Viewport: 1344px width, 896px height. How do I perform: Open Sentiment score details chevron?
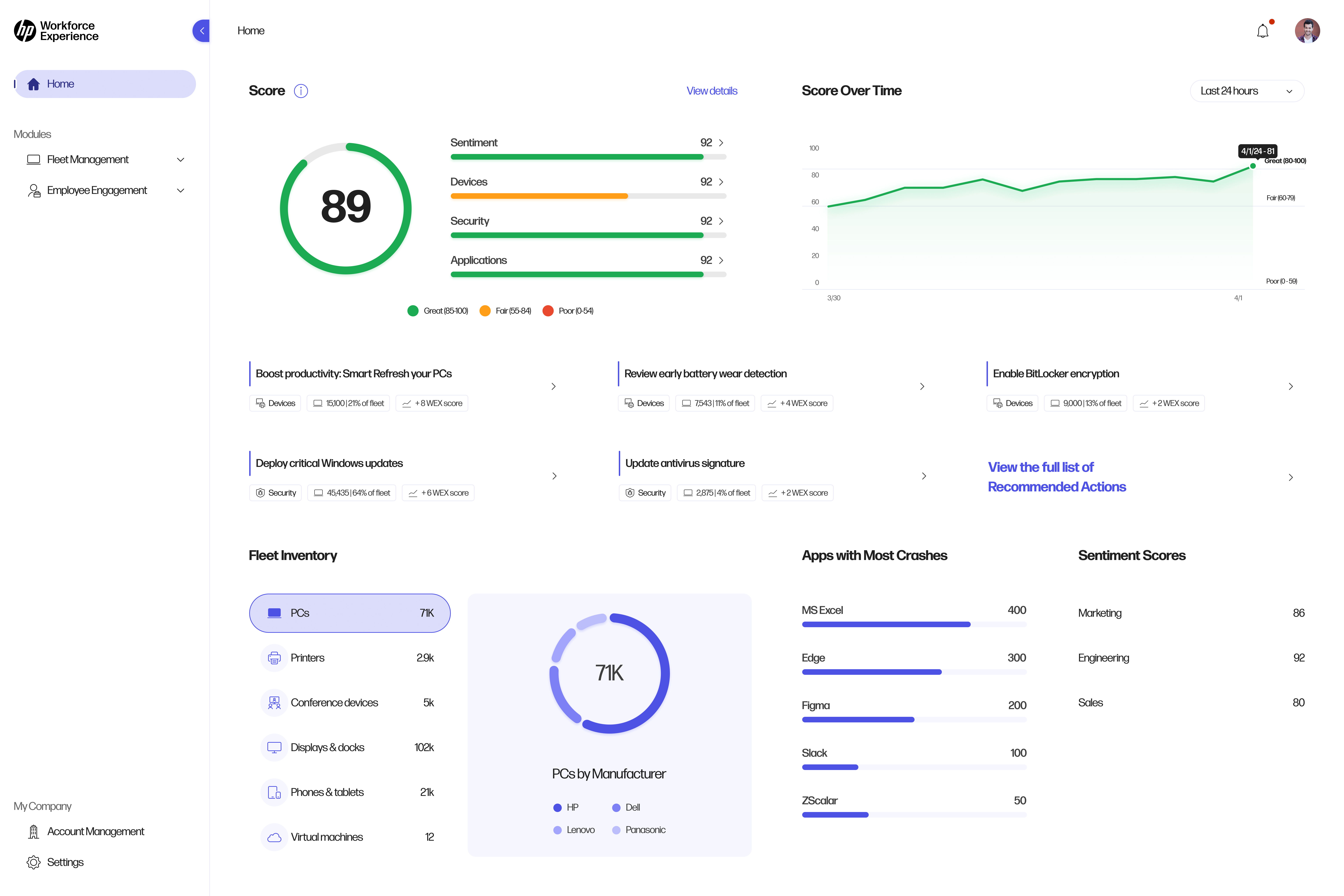tap(721, 143)
